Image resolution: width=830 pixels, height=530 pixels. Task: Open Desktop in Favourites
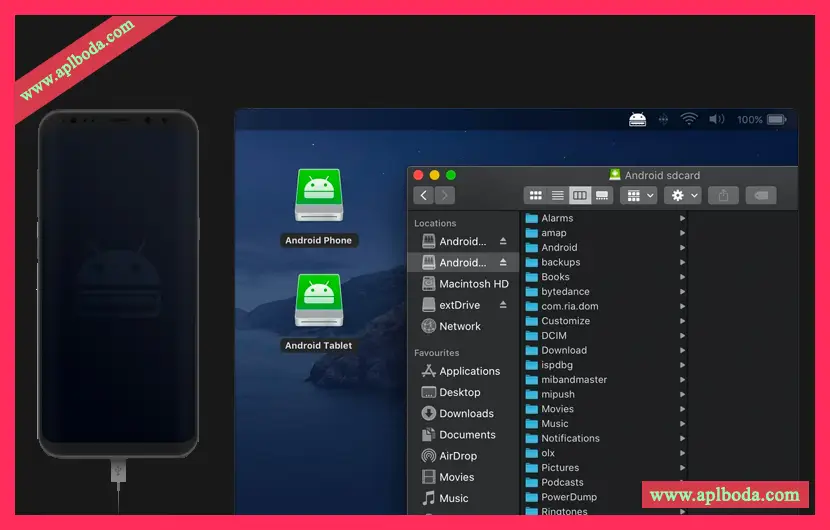(x=463, y=392)
